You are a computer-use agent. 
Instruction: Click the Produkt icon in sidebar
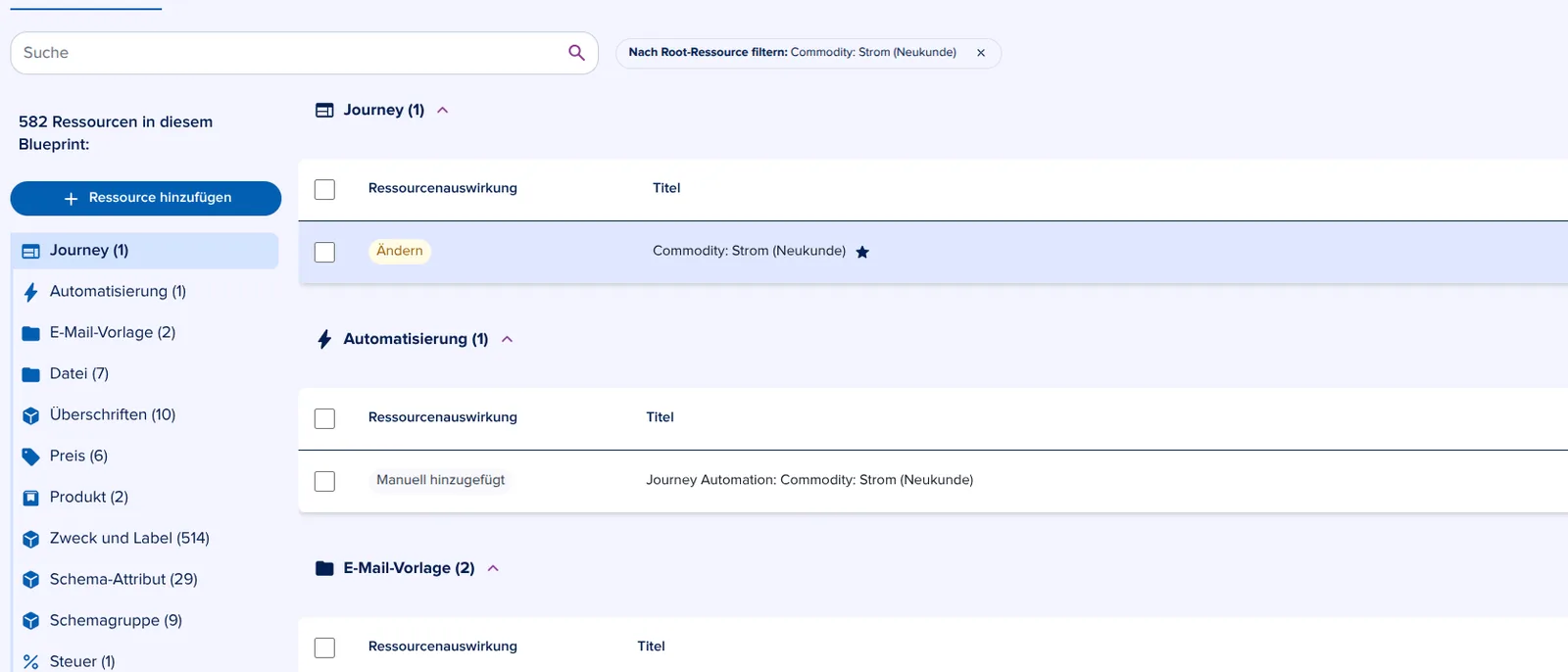click(x=31, y=498)
